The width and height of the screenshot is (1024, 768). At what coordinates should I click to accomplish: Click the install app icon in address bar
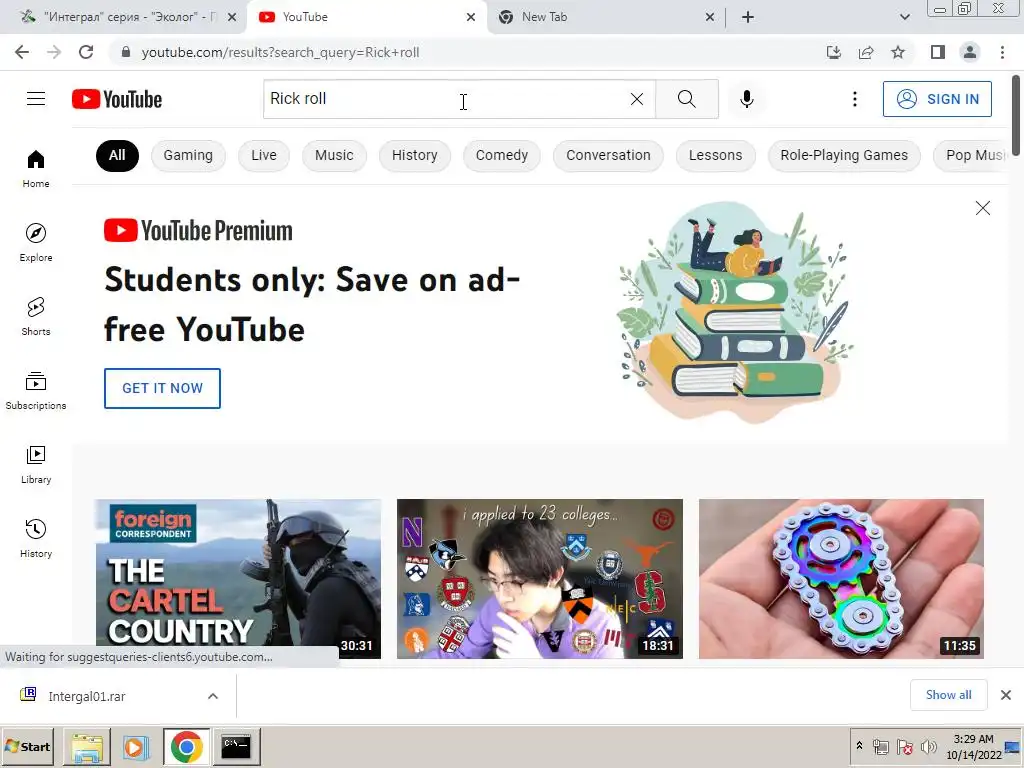point(834,52)
